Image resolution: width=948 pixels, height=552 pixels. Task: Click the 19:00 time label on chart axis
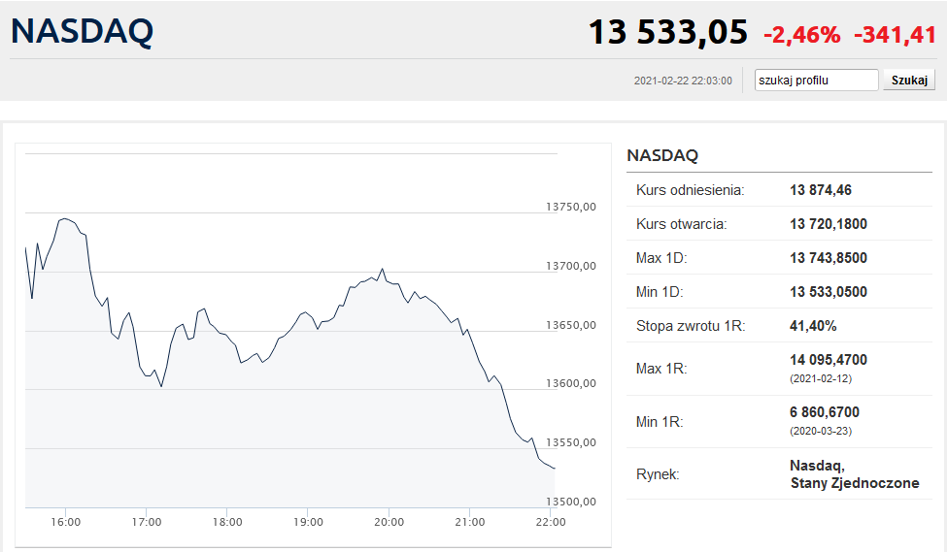308,522
